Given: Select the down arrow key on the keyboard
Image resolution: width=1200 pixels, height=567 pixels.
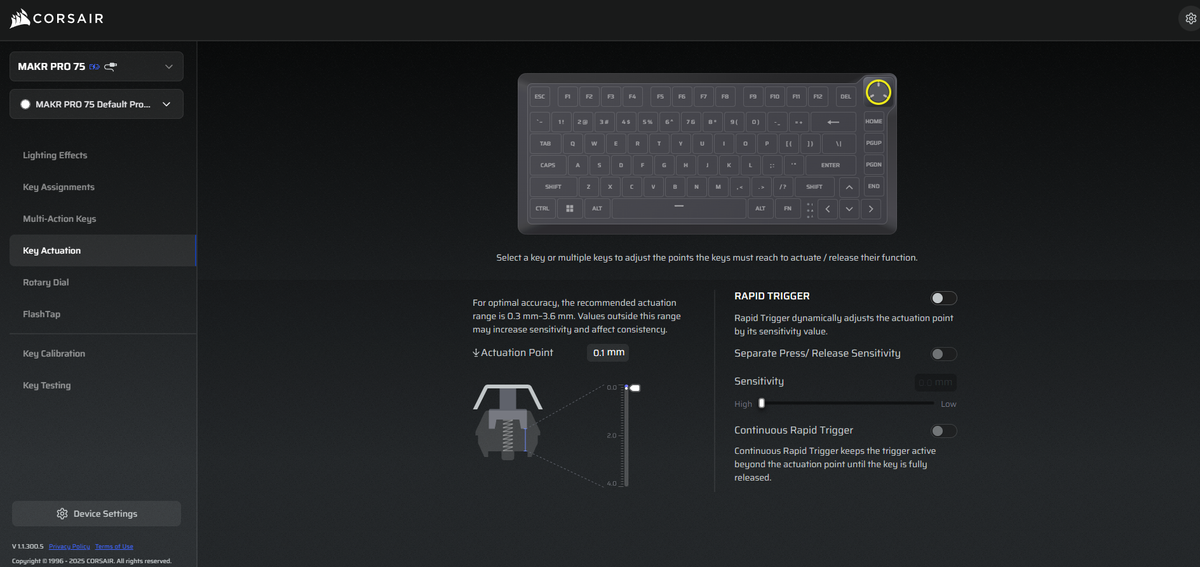Looking at the screenshot, I should [x=848, y=209].
